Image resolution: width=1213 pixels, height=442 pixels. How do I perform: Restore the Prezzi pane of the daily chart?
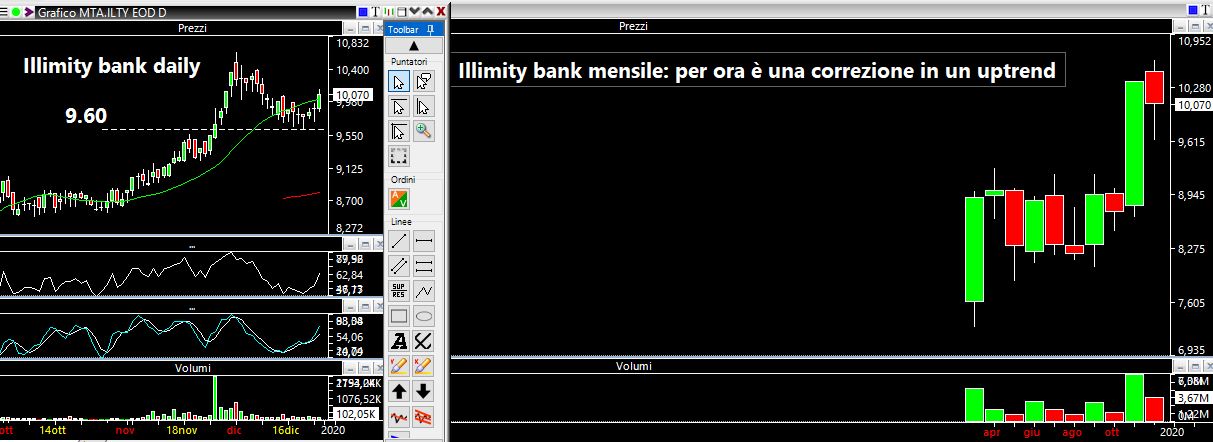(x=365, y=28)
